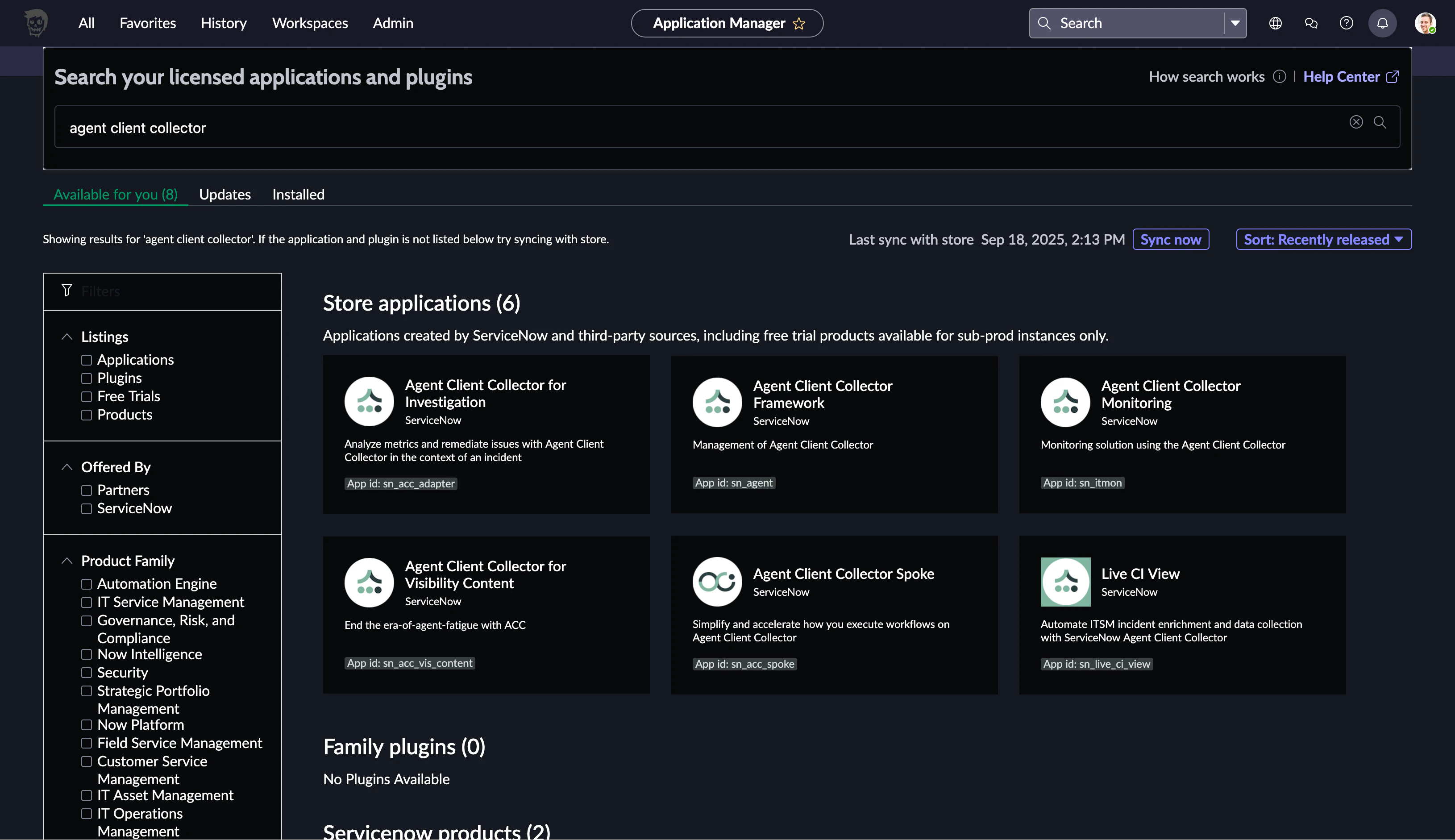Click the Live CI View app icon
Screen dimensions: 1455x840
(x=1065, y=582)
